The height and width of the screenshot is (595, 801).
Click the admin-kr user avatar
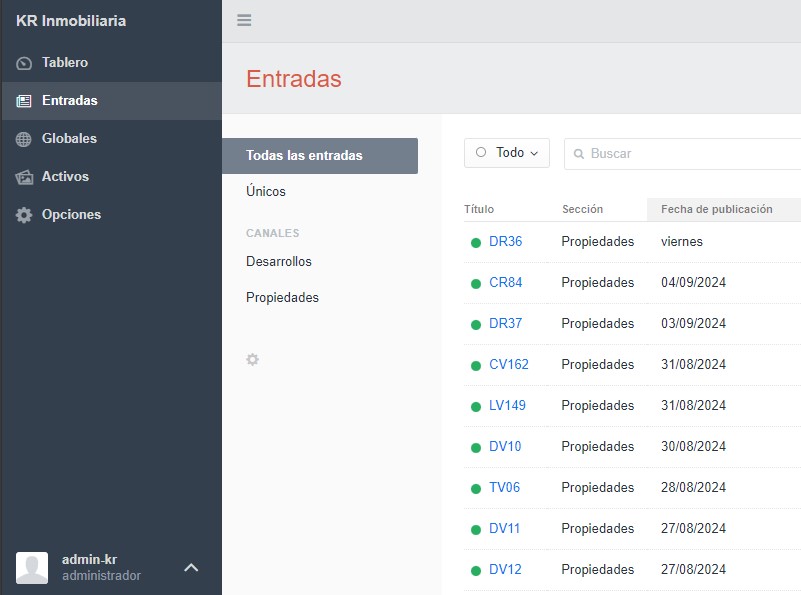click(x=32, y=567)
